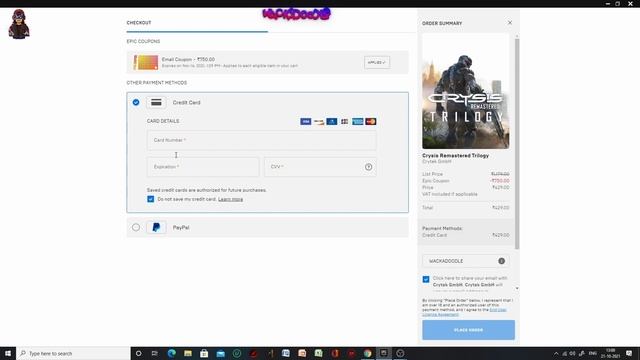
Task: Click the Crysis Remastered Trilogy title text
Action: coord(455,156)
